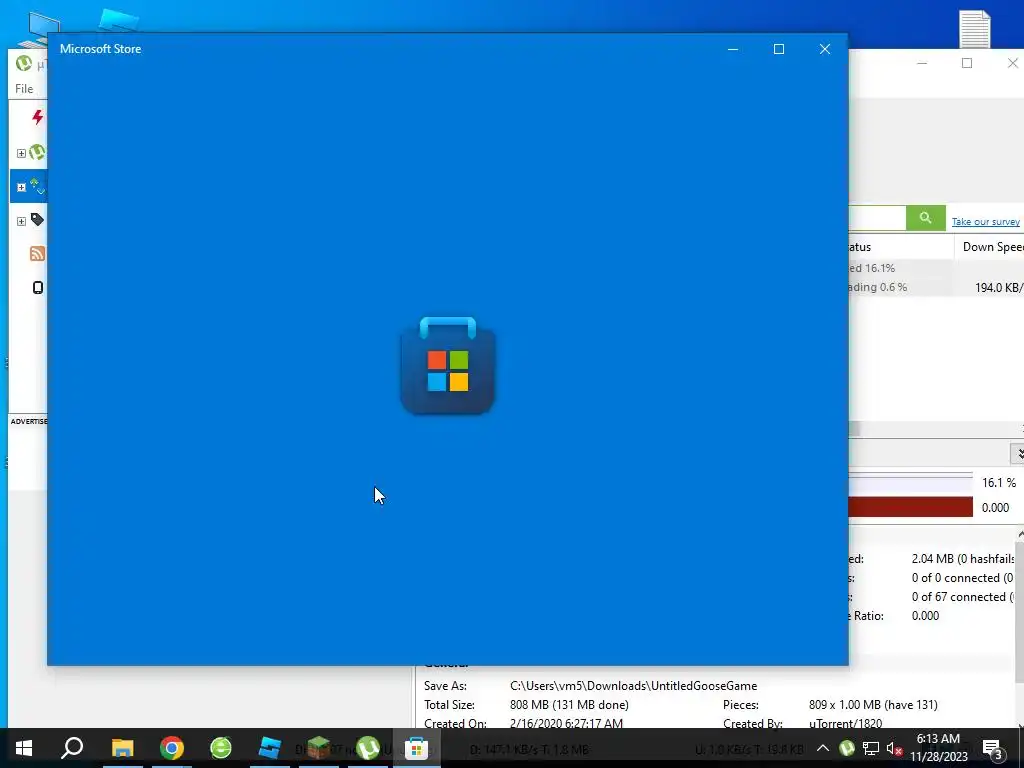Click the Microsoft Store taskbar icon
The image size is (1024, 768).
[417, 748]
